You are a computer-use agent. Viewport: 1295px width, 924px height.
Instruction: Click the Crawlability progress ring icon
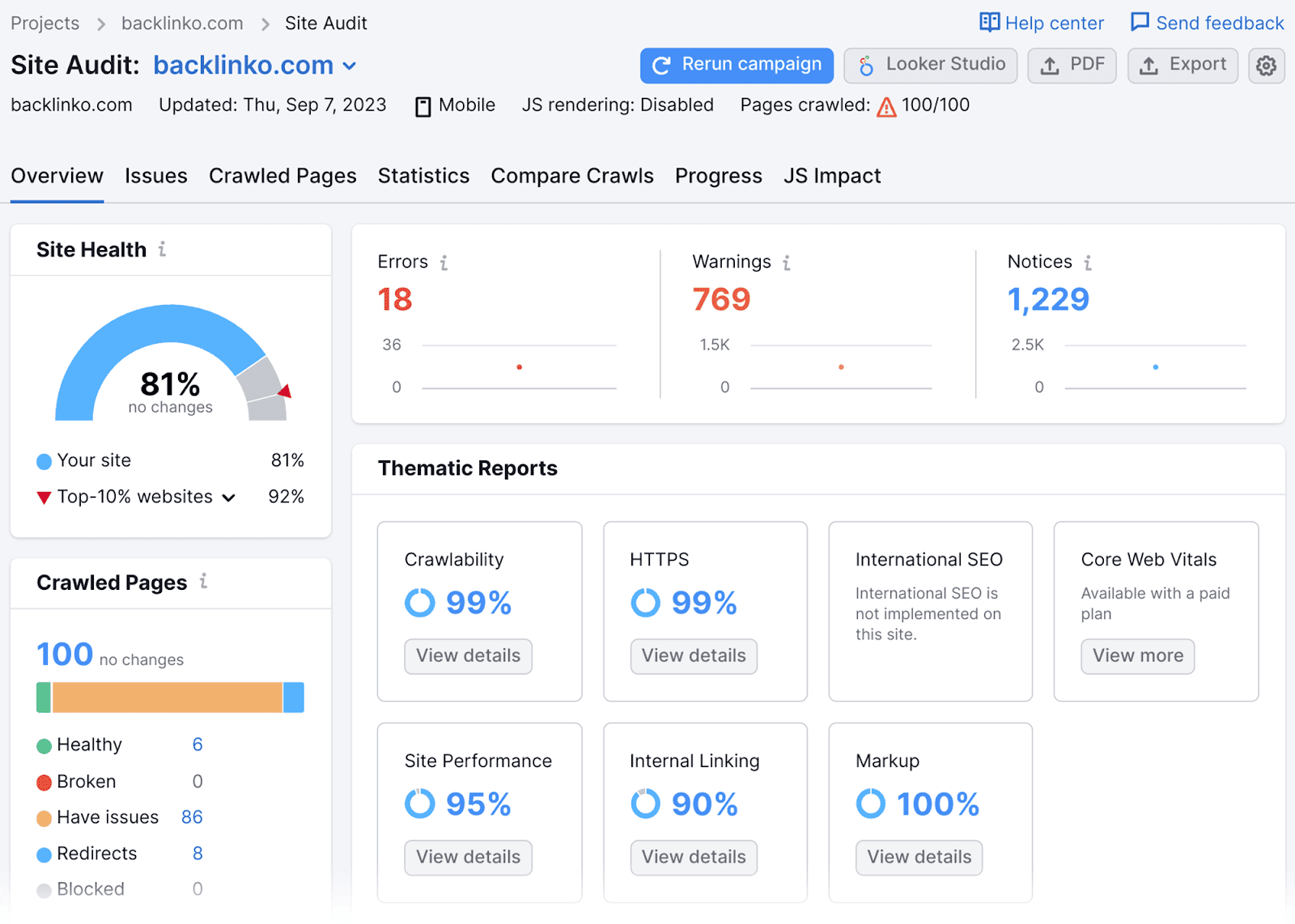(x=419, y=603)
